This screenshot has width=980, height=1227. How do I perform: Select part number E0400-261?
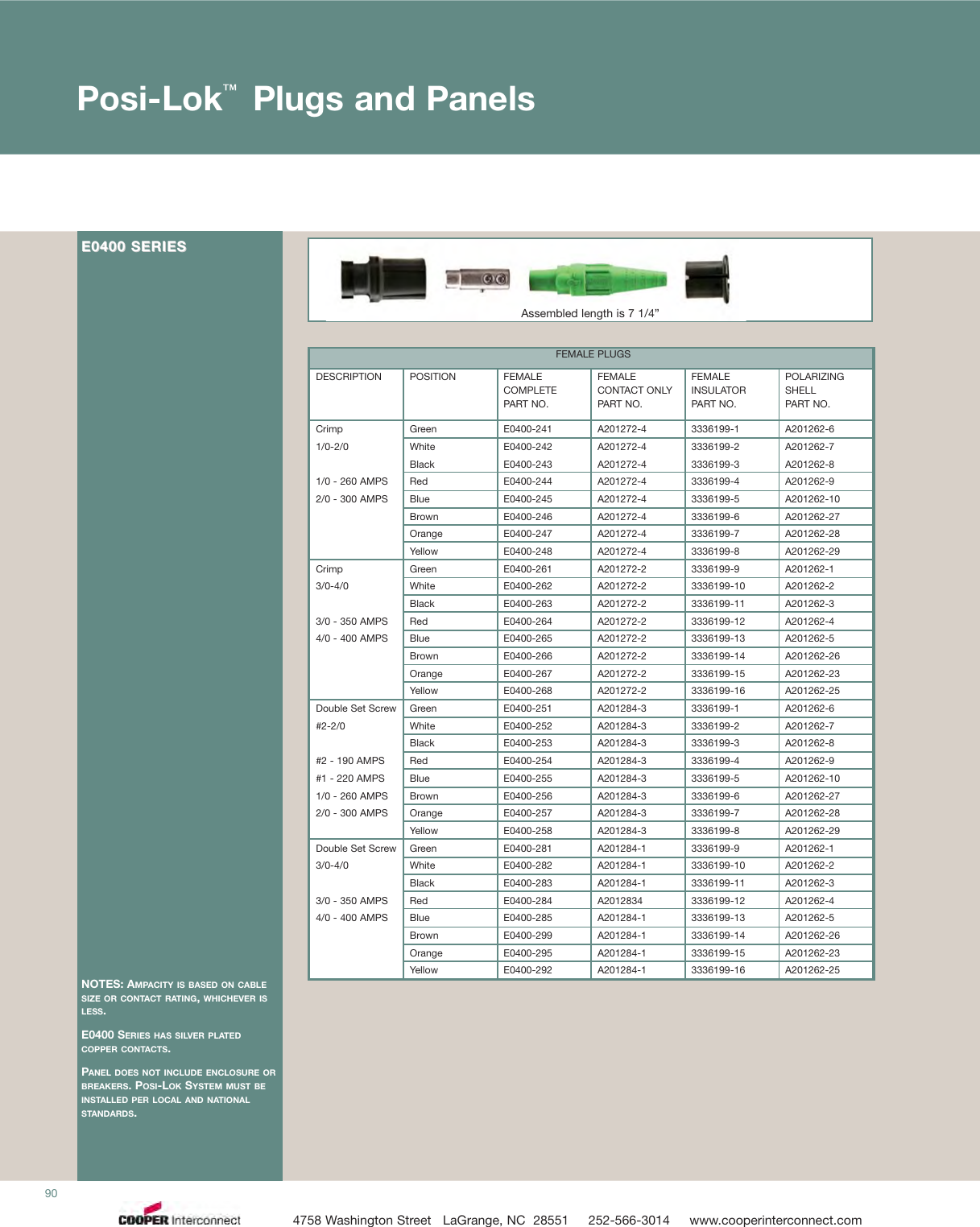click(x=527, y=569)
